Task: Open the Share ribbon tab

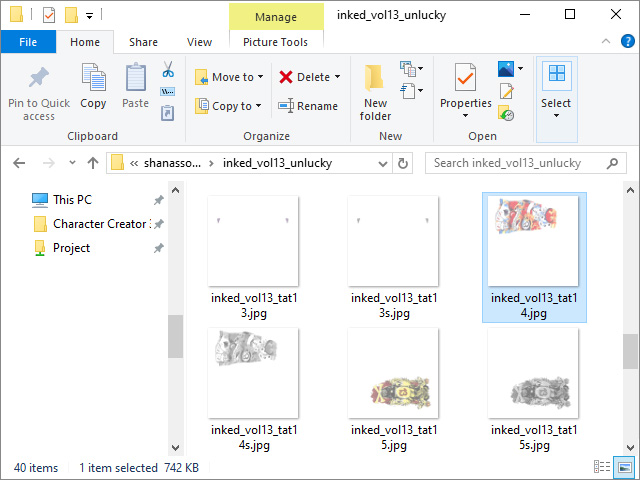Action: click(x=143, y=42)
